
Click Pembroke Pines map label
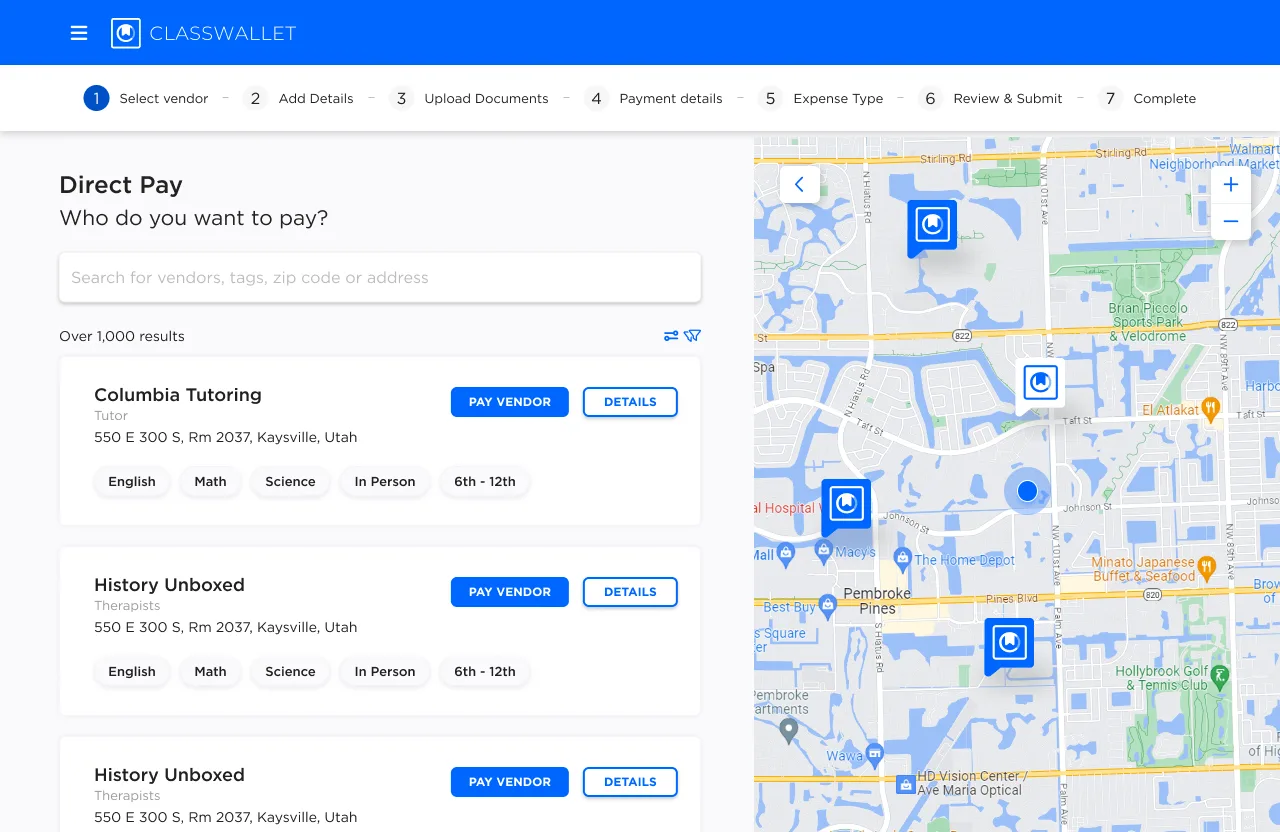click(877, 600)
